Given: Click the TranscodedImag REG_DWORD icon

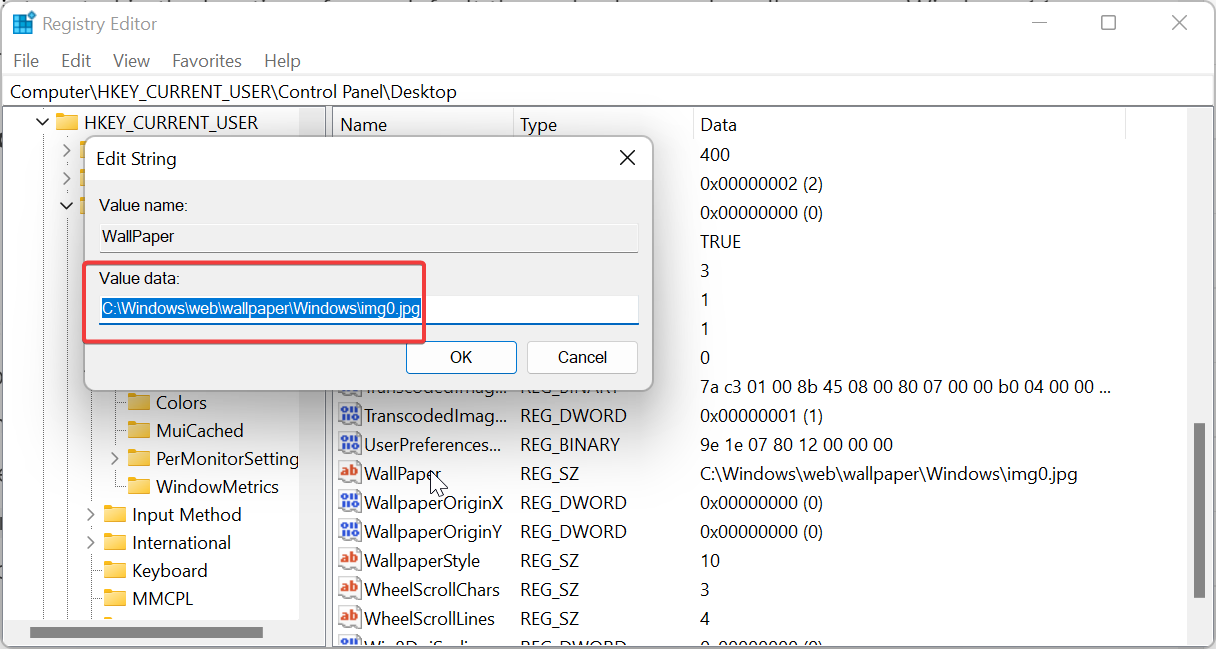Looking at the screenshot, I should click(x=348, y=415).
